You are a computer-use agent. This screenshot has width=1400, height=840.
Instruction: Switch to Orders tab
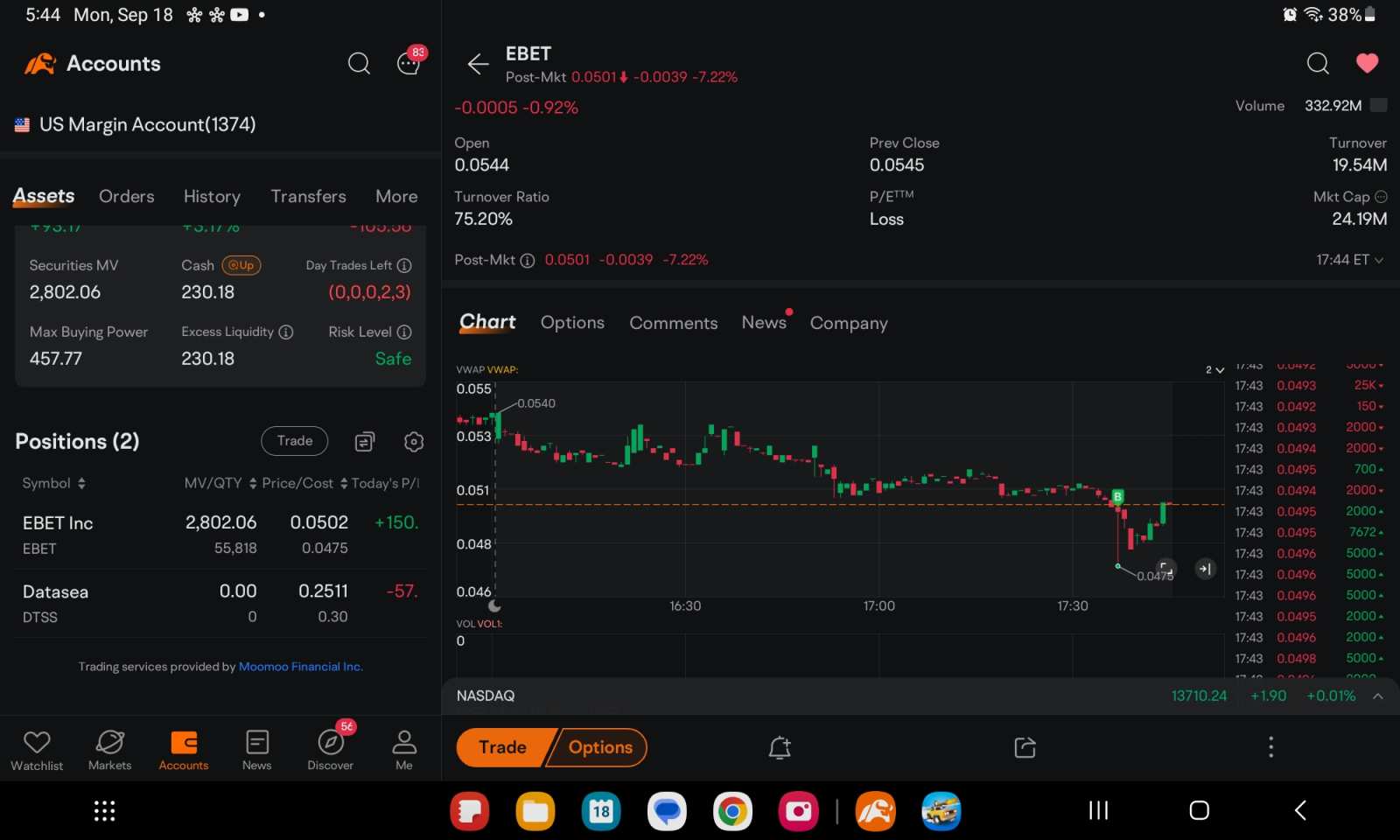pyautogui.click(x=127, y=196)
